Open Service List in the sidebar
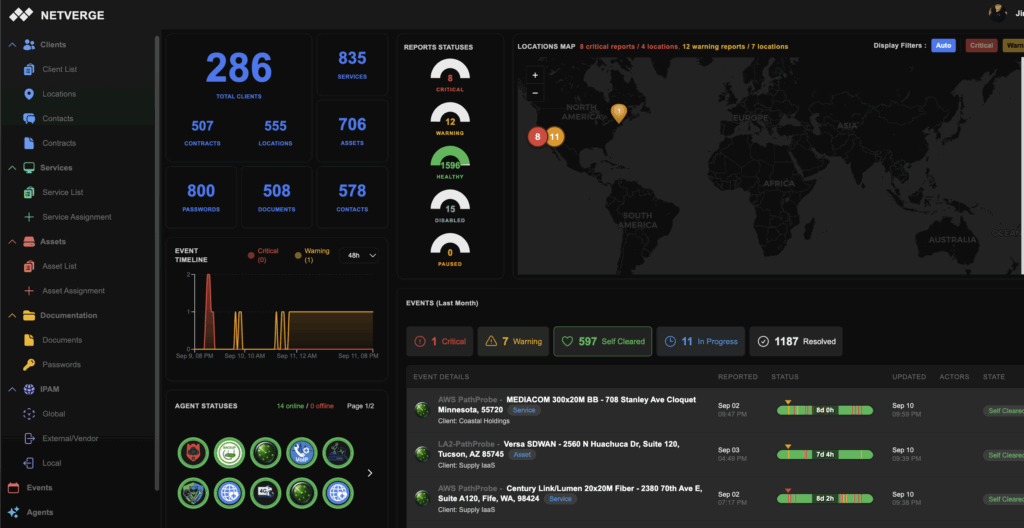Screen dimensions: 1024x528 pos(62,192)
